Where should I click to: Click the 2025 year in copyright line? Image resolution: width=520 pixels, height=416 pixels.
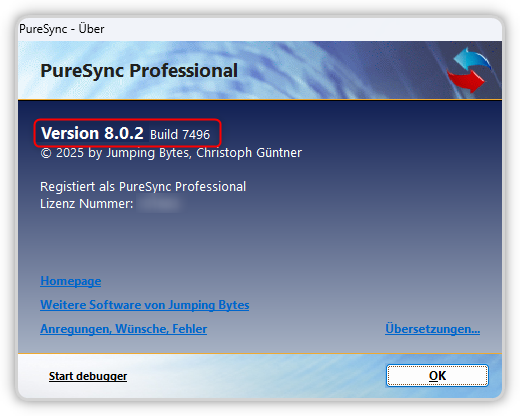(70, 153)
